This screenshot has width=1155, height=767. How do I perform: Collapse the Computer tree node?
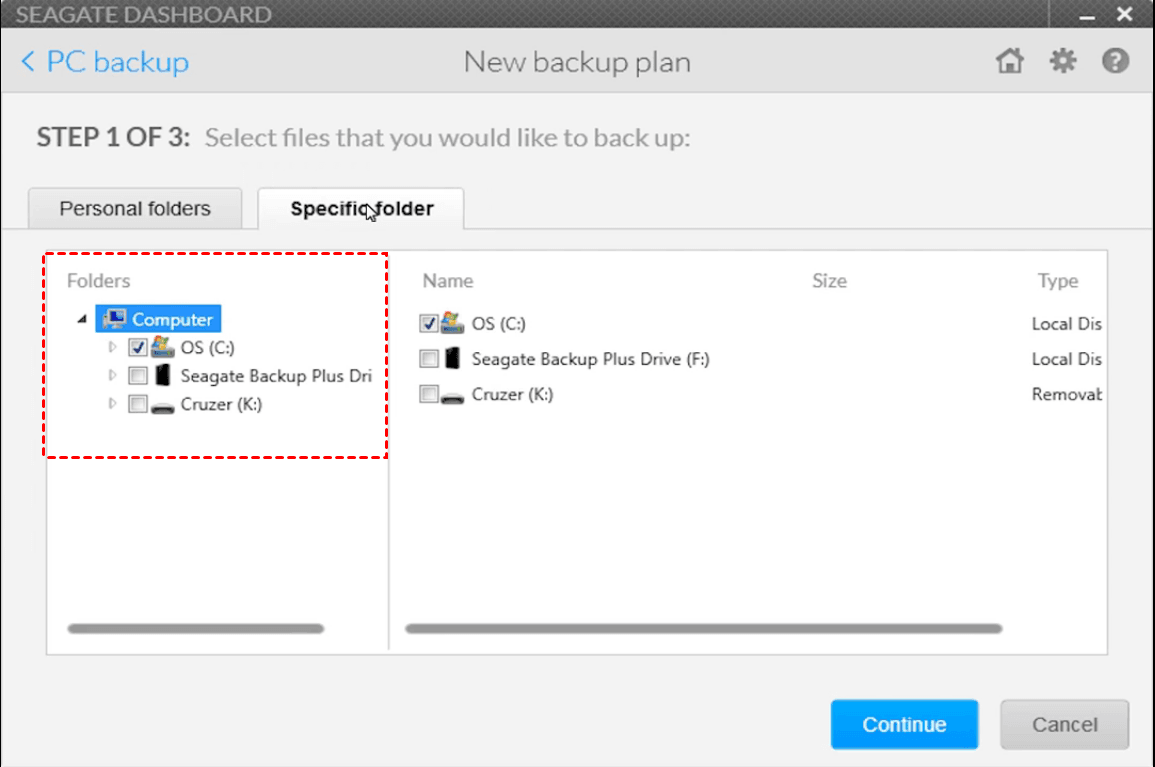pyautogui.click(x=82, y=320)
